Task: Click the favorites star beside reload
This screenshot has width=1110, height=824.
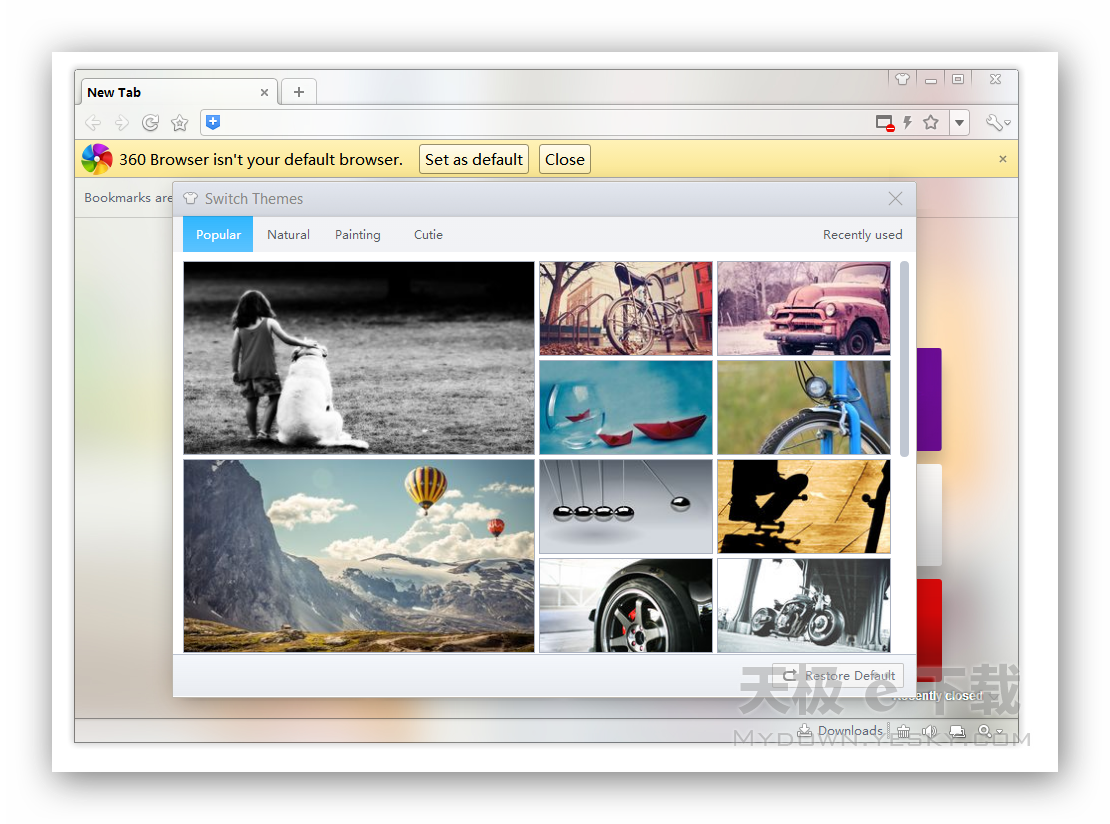Action: pyautogui.click(x=179, y=123)
